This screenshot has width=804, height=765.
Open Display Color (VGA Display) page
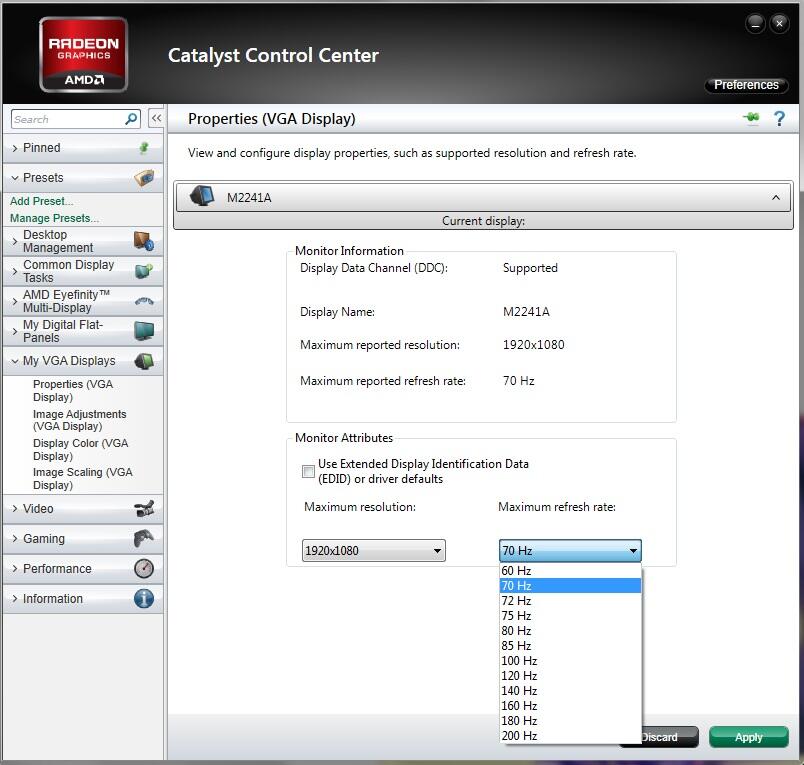81,450
